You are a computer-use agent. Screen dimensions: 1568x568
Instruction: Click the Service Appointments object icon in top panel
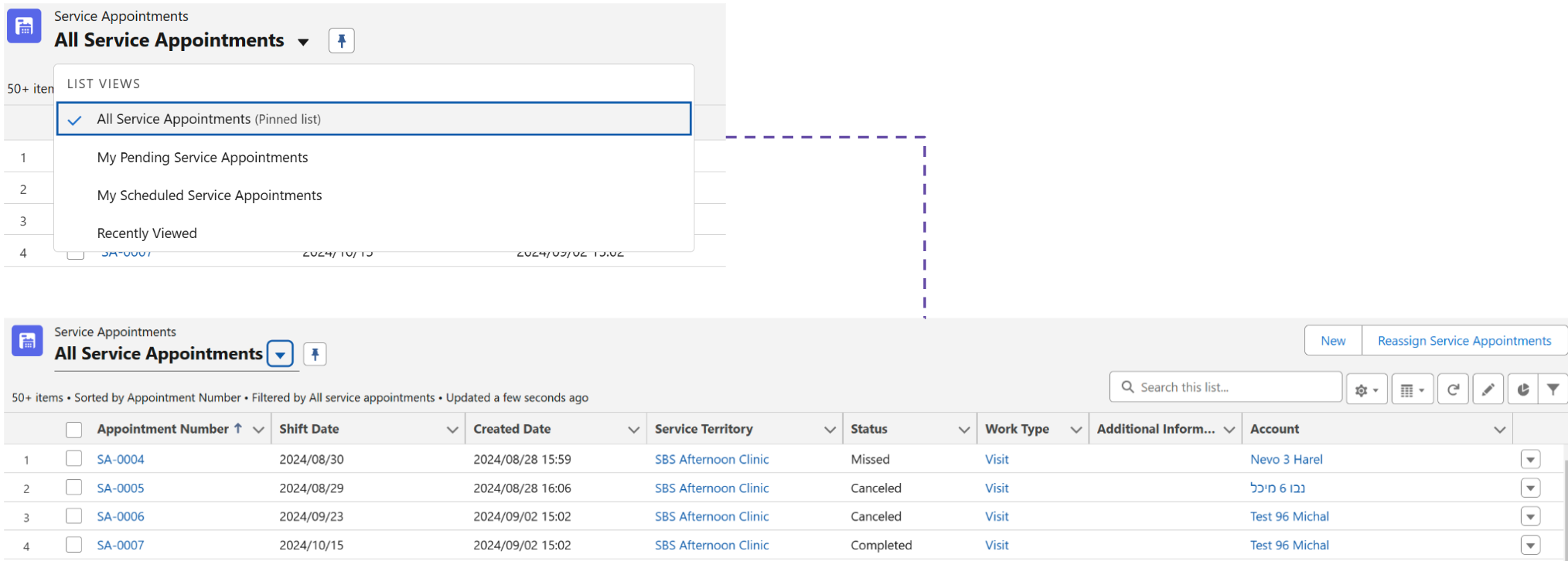[24, 26]
